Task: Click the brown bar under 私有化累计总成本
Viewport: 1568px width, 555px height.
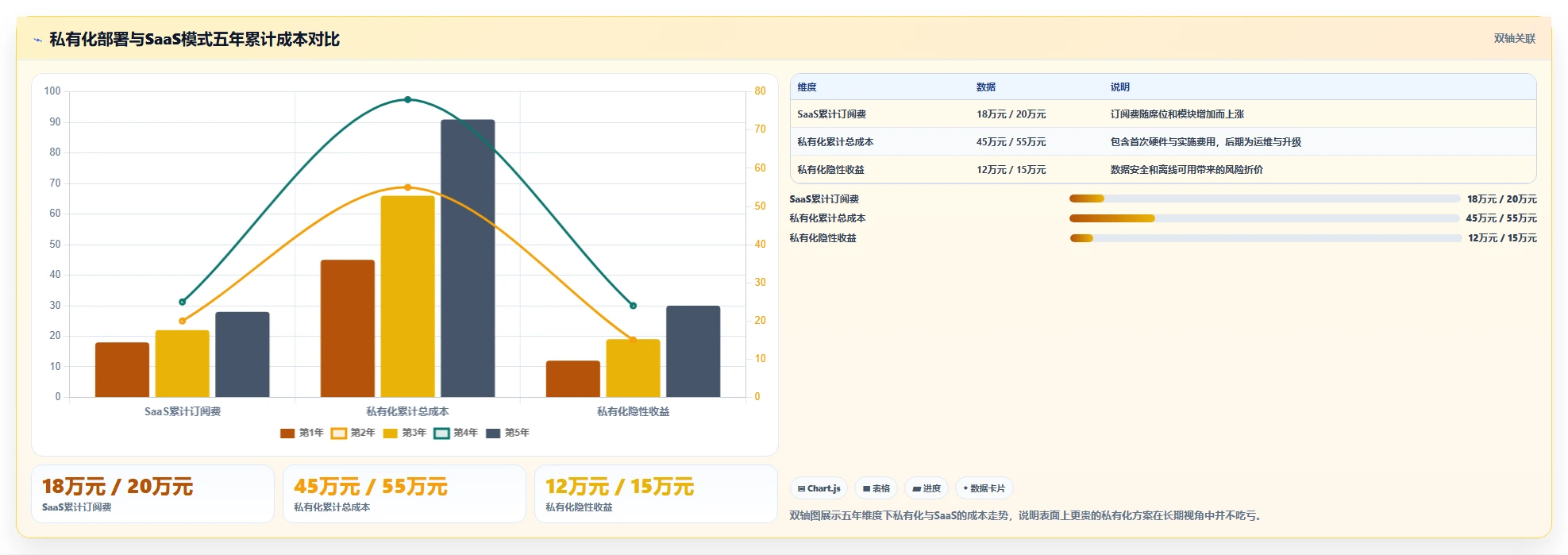Action: (x=348, y=329)
